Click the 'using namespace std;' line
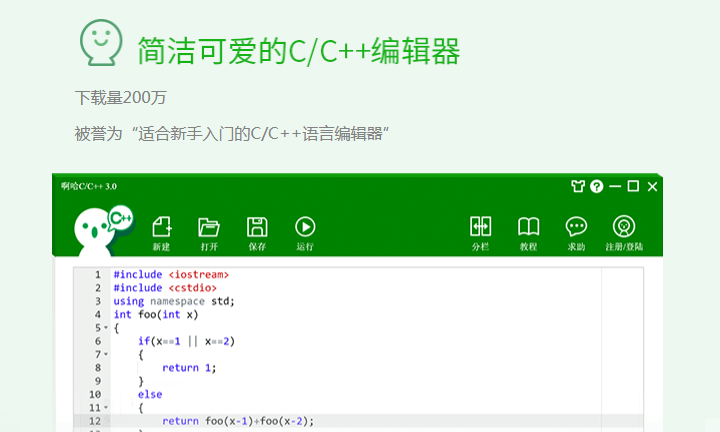Image resolution: width=720 pixels, height=432 pixels. pyautogui.click(x=174, y=301)
